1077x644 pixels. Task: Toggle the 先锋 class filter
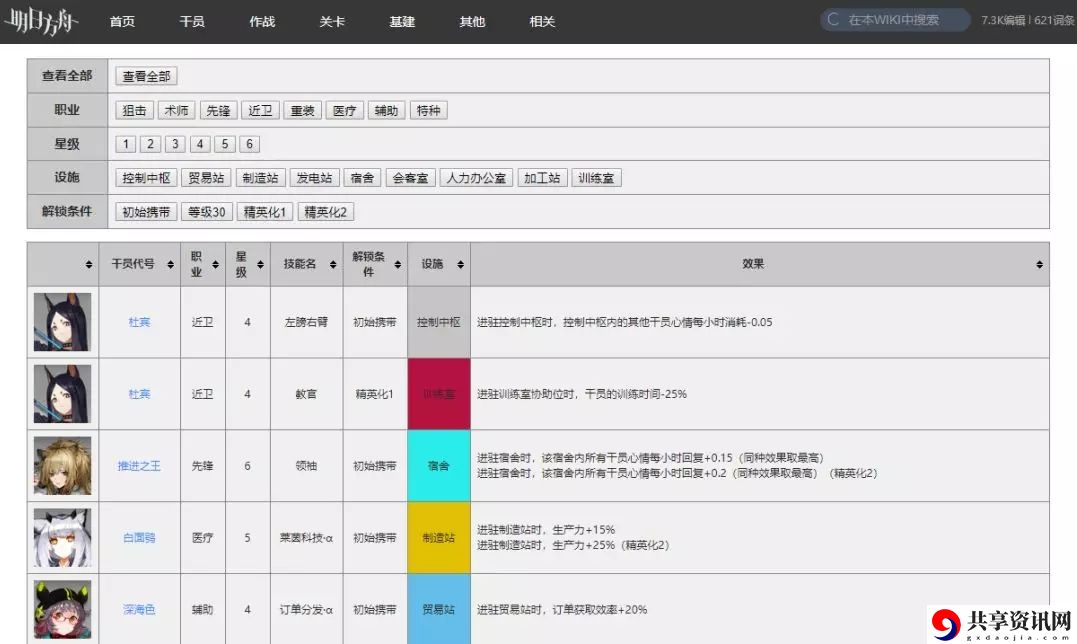[218, 111]
